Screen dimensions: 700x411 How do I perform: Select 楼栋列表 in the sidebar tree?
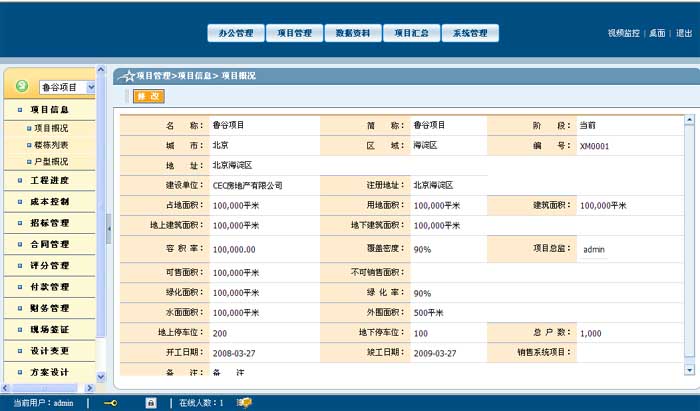click(x=51, y=145)
